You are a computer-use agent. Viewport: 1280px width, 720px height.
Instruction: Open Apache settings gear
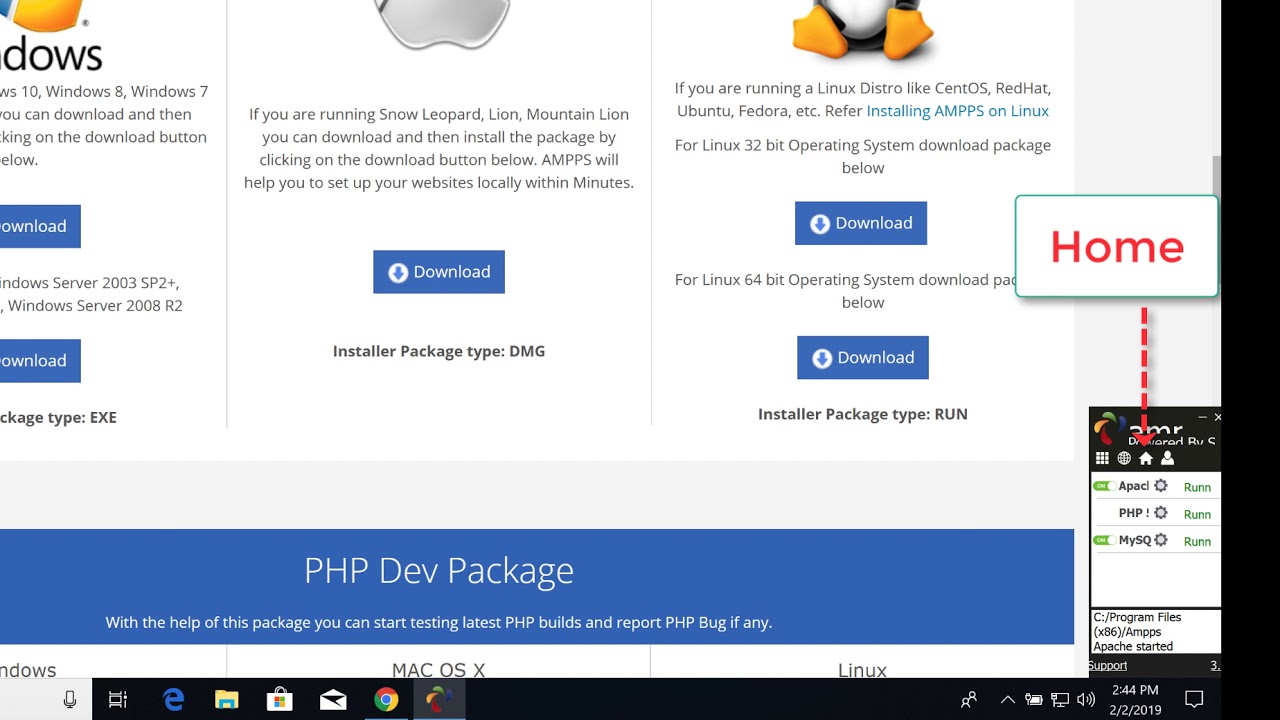tap(1160, 486)
